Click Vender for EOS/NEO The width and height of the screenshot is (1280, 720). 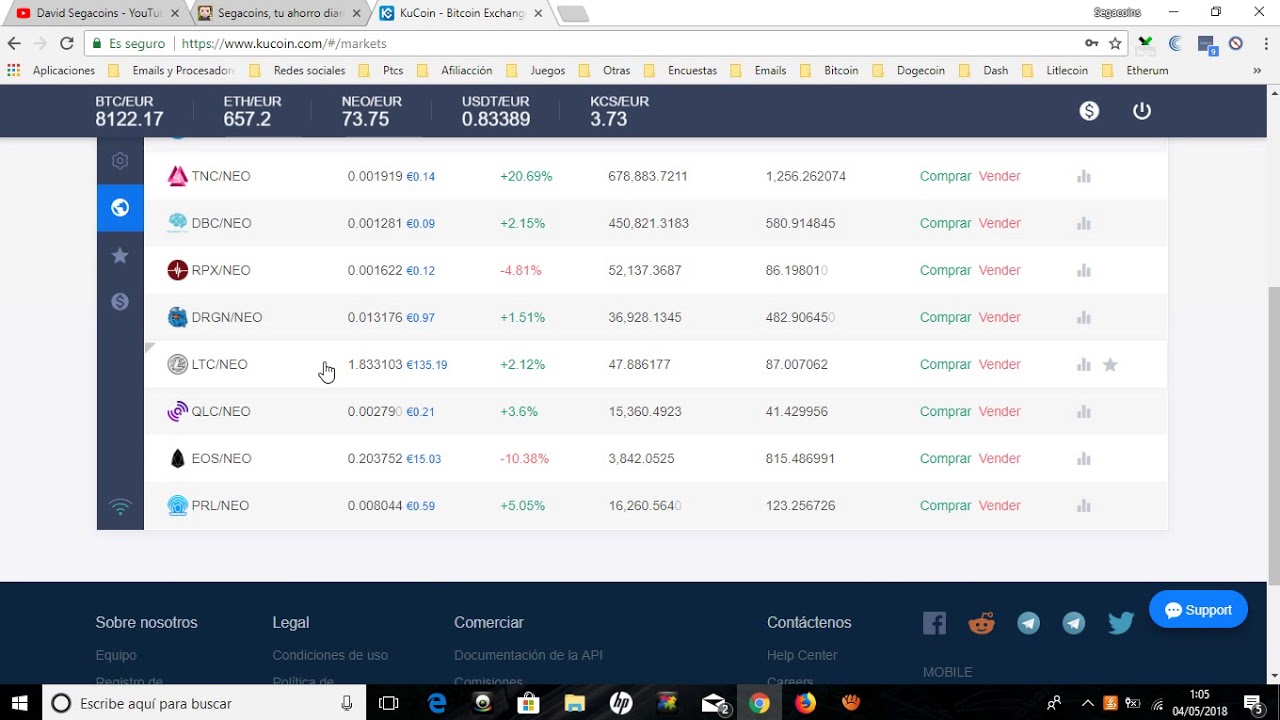click(x=999, y=459)
